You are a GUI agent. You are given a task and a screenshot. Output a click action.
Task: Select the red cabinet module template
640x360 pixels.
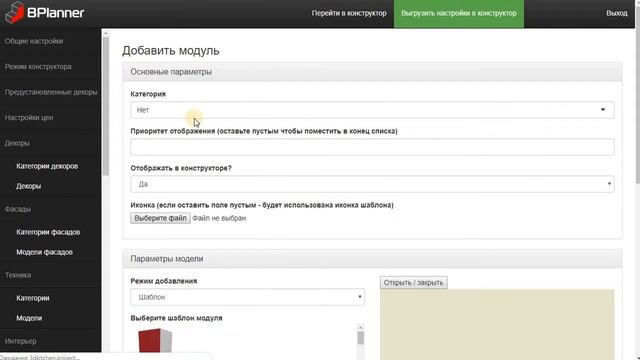(x=155, y=340)
